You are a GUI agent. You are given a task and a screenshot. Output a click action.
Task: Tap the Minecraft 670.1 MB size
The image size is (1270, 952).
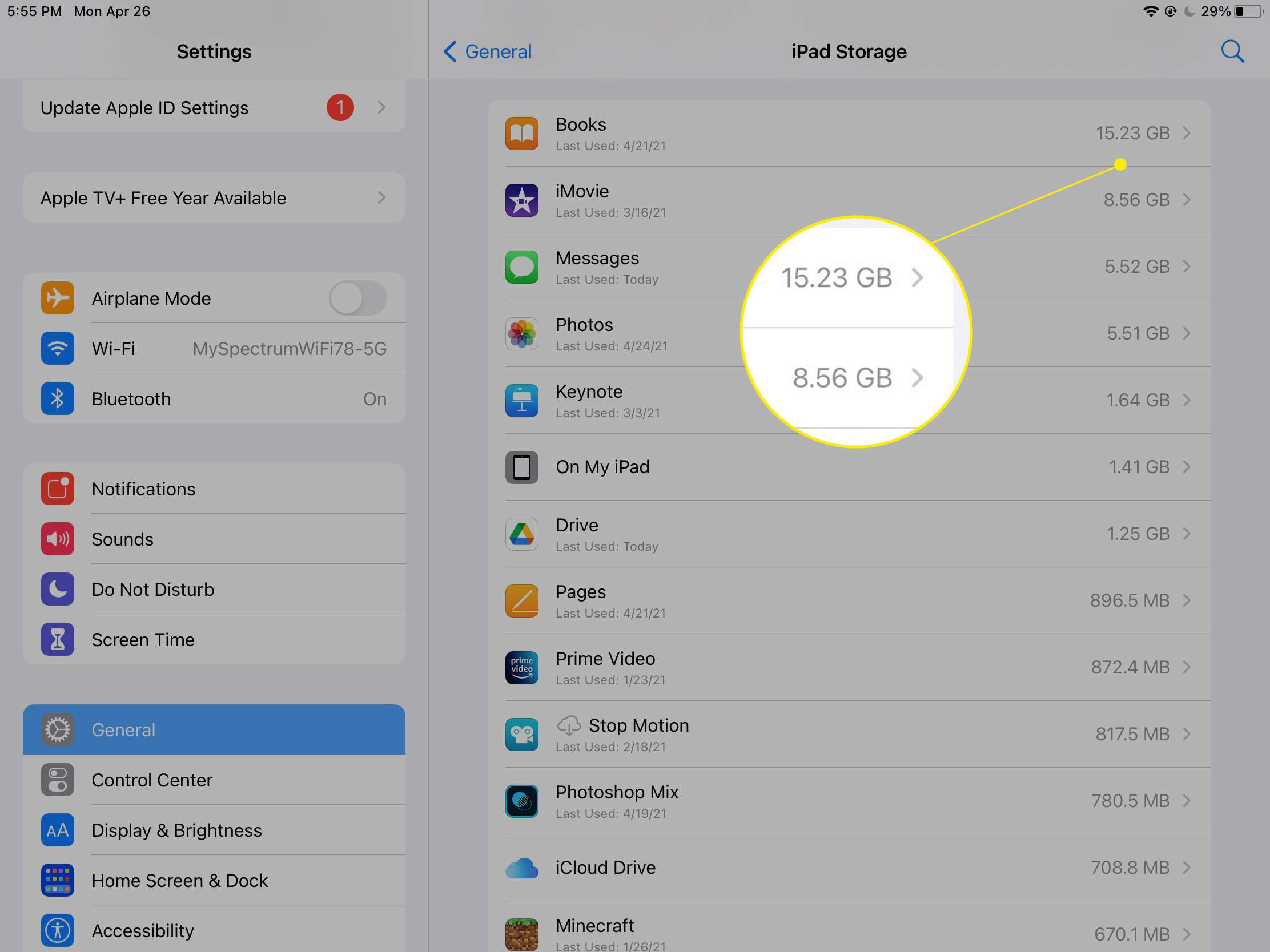1131,934
